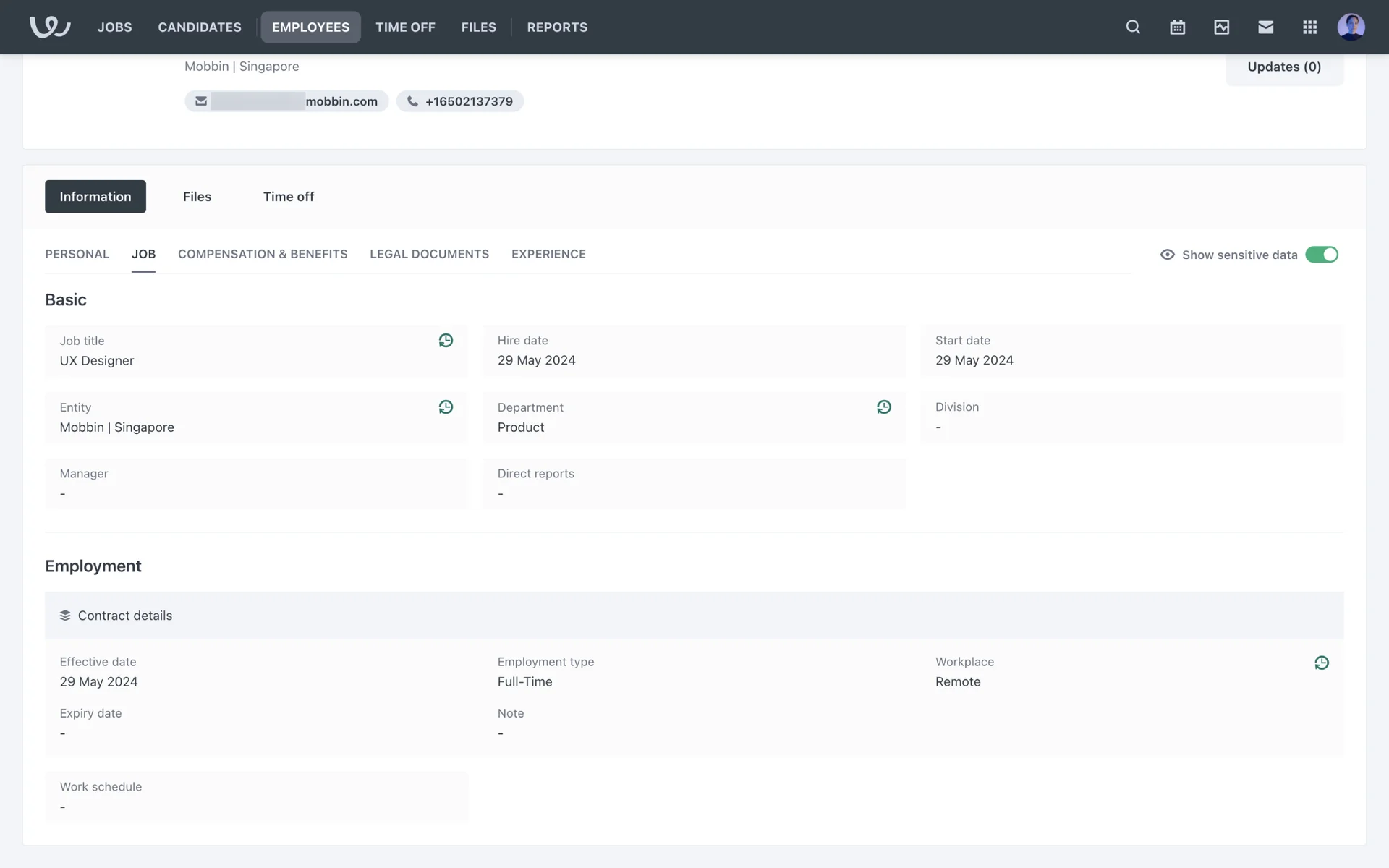Screen dimensions: 1389x868
Task: Switch to Compensation & Benefits tab
Action: [x=263, y=254]
